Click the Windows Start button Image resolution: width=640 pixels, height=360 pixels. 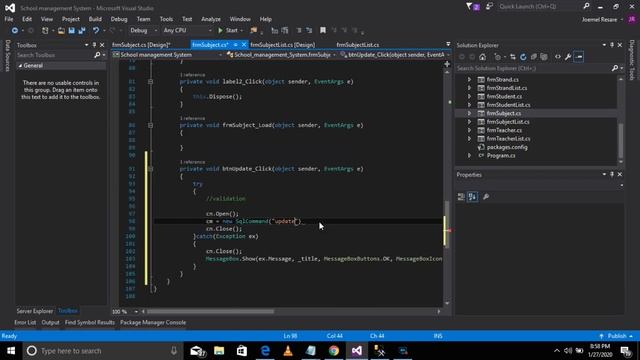pyautogui.click(x=11, y=351)
